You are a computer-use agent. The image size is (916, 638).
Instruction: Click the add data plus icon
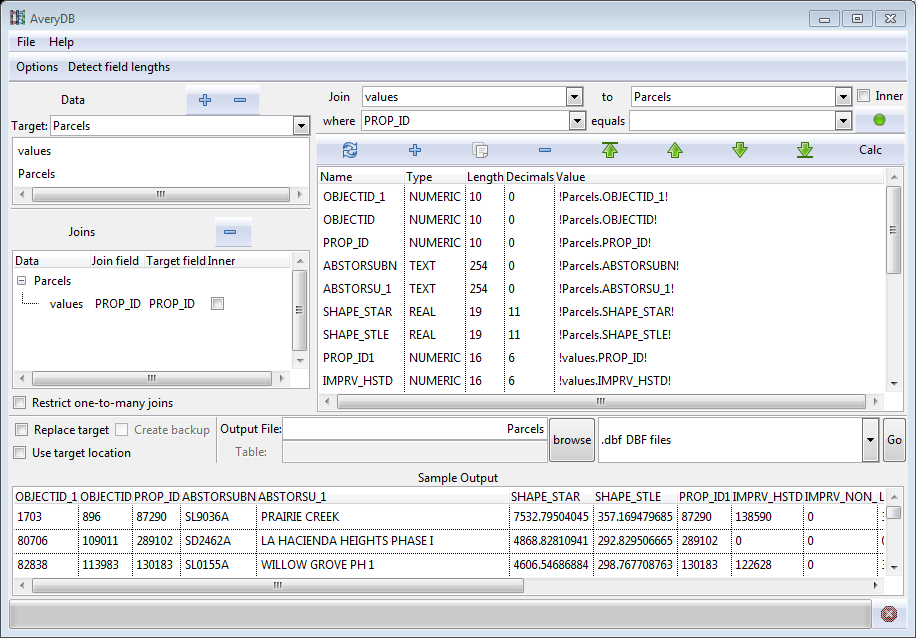(x=205, y=100)
